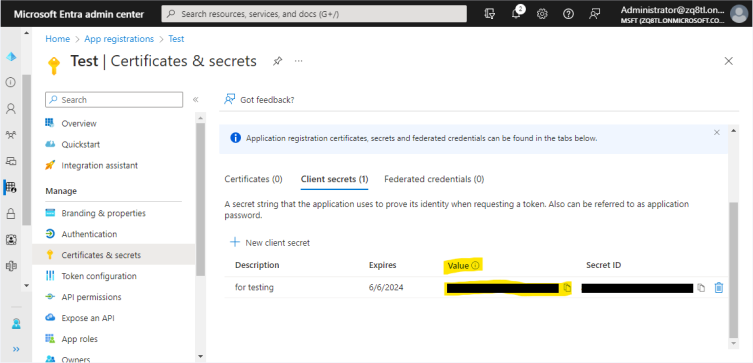Click the help question mark icon

pos(568,14)
